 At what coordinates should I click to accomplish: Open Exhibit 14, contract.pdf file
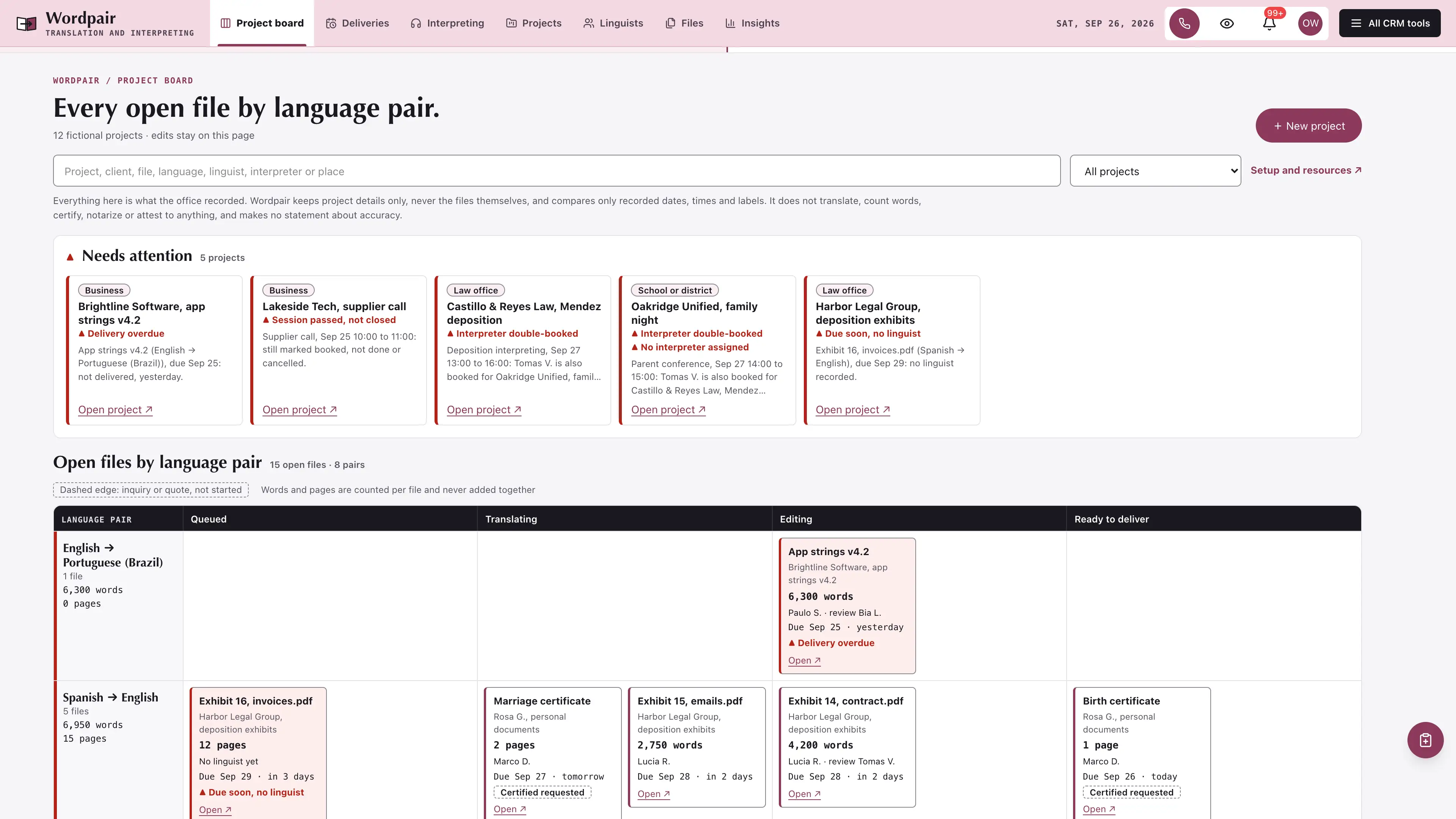[804, 794]
